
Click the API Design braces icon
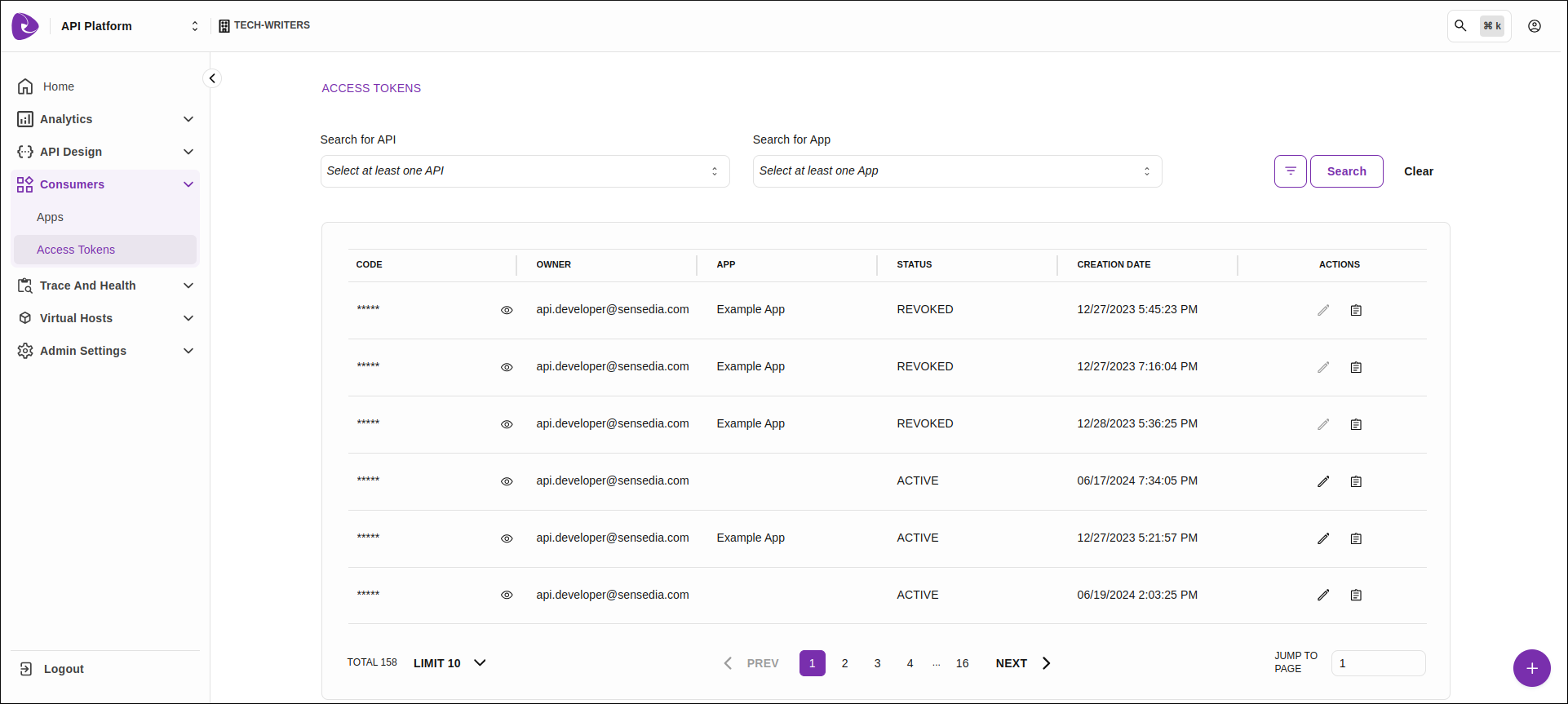tap(25, 152)
